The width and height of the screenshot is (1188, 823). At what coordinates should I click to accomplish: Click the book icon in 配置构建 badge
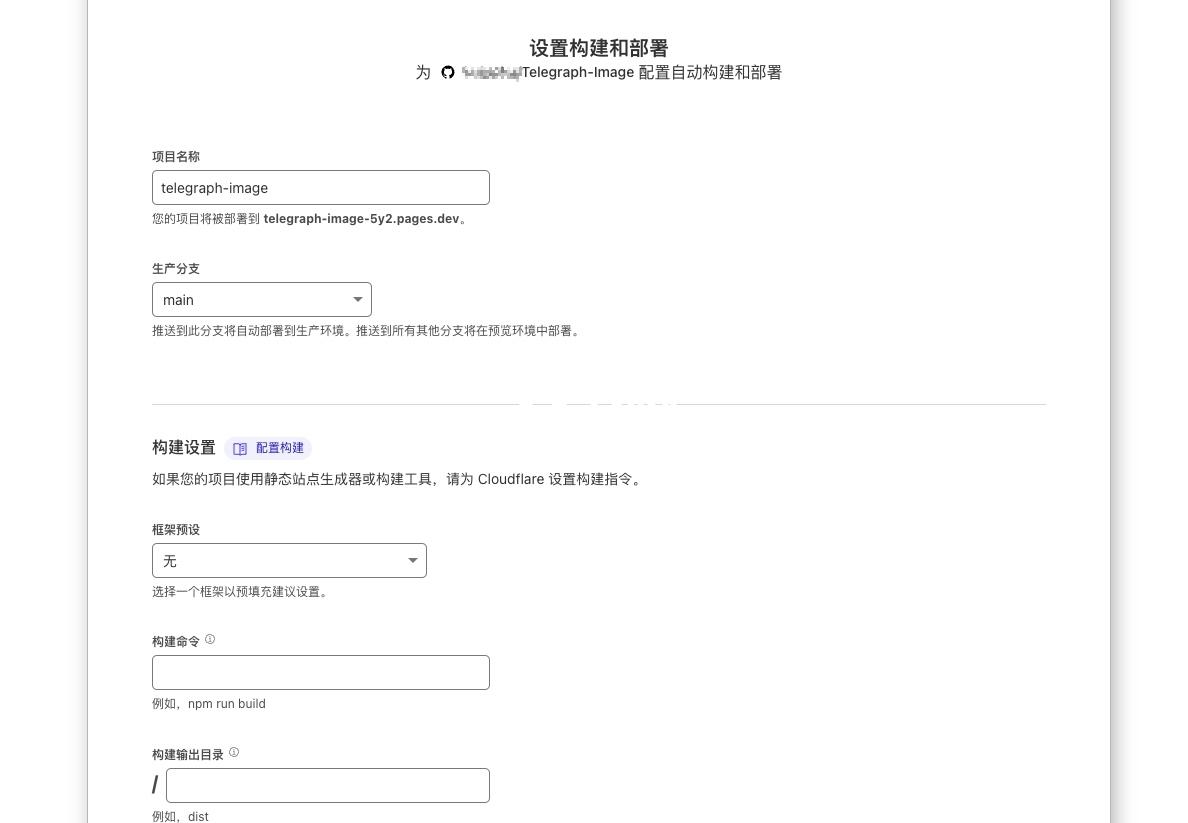click(x=240, y=449)
